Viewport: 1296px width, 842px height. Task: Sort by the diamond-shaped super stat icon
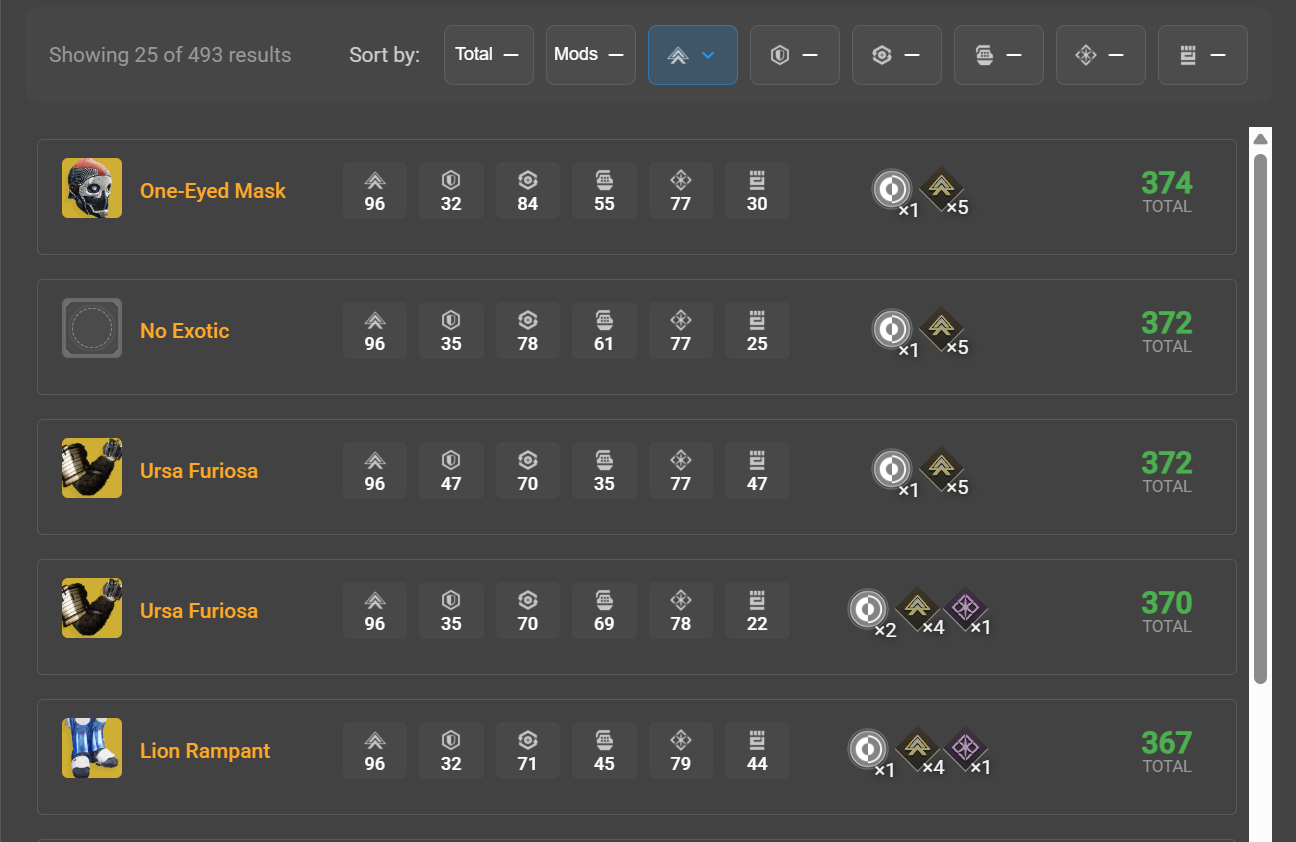[x=1100, y=55]
